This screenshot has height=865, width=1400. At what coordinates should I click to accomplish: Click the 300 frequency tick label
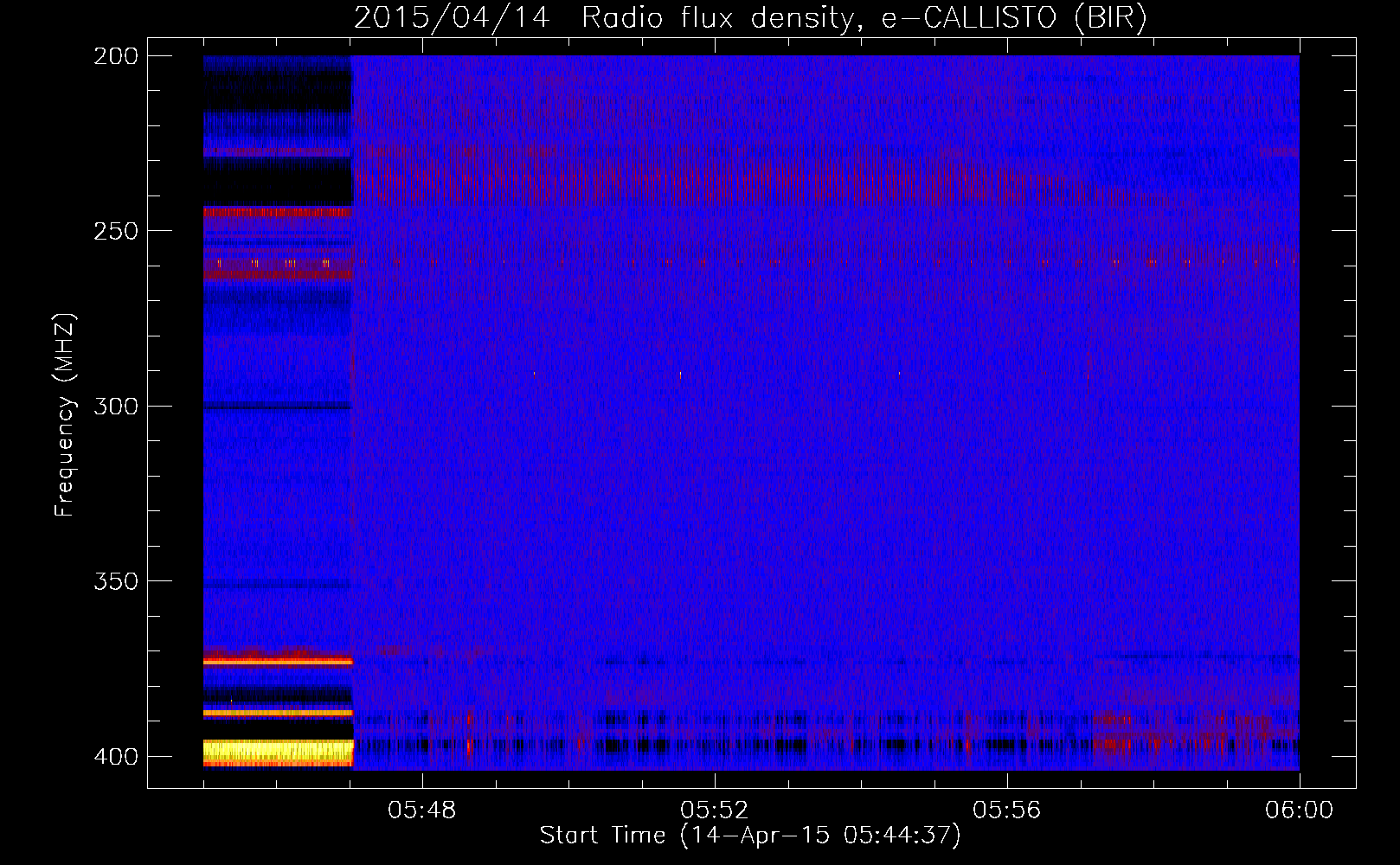point(116,406)
